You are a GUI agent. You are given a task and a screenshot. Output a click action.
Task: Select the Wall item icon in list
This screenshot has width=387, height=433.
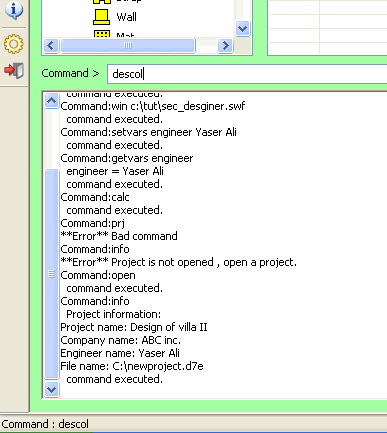101,17
